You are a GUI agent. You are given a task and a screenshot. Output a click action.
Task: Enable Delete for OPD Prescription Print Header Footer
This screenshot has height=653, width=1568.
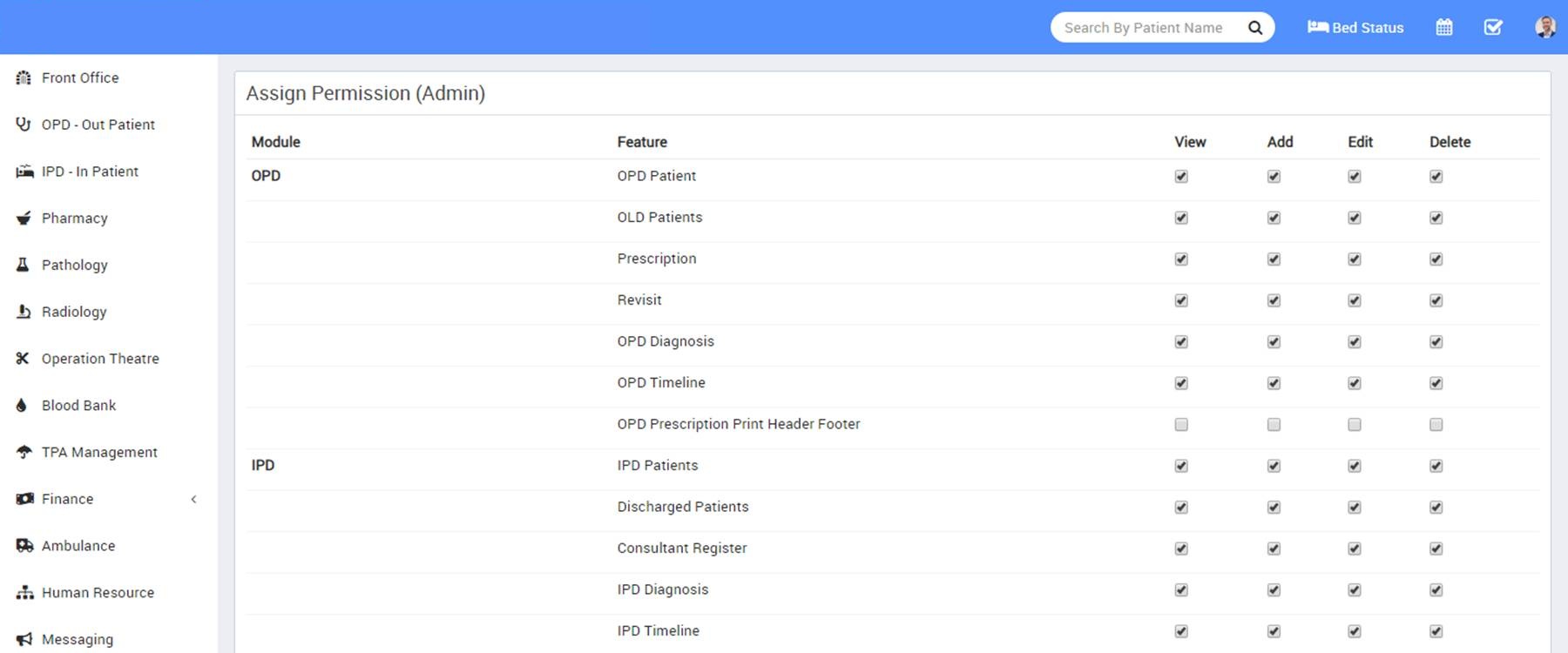[1436, 425]
